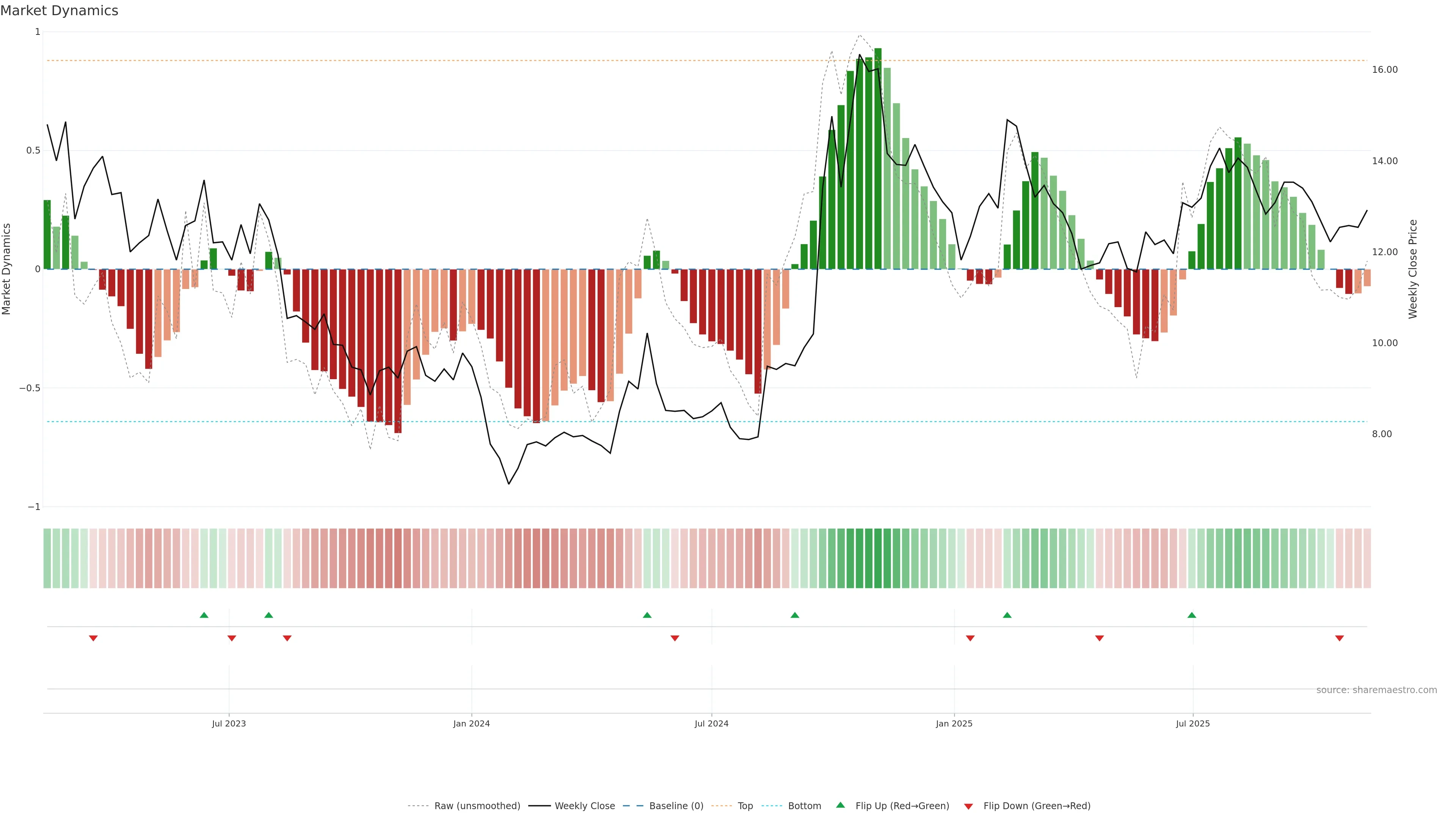Select the flip-up marker nearest the Jul 2025 gridline
Screen dimensions: 1456x819
(x=1191, y=615)
